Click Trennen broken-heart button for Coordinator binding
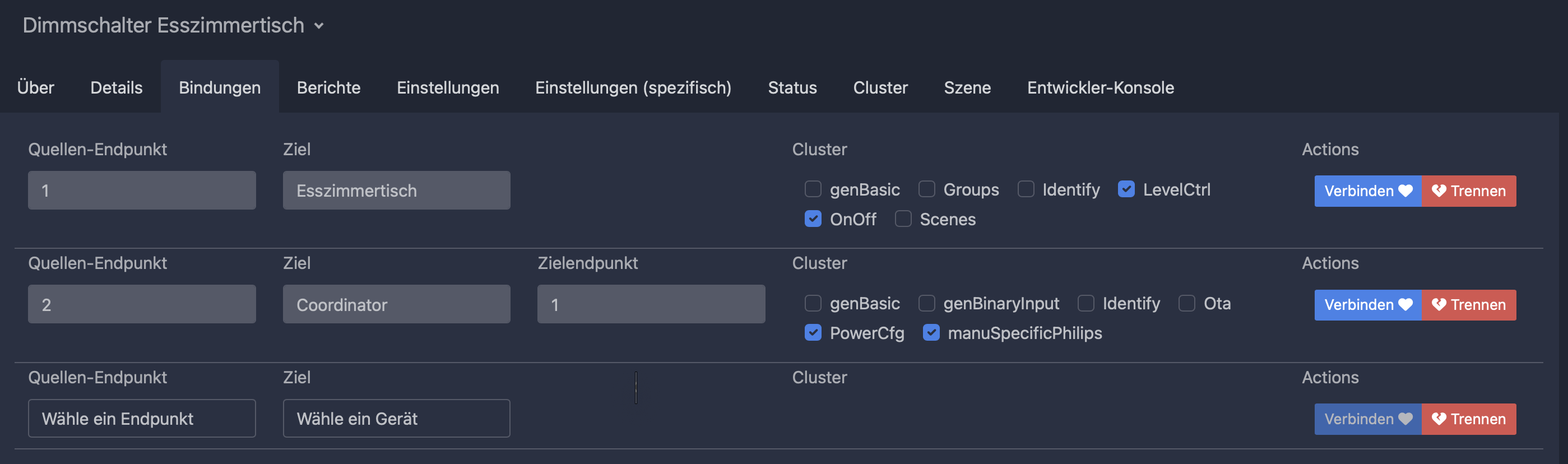 (x=1468, y=305)
